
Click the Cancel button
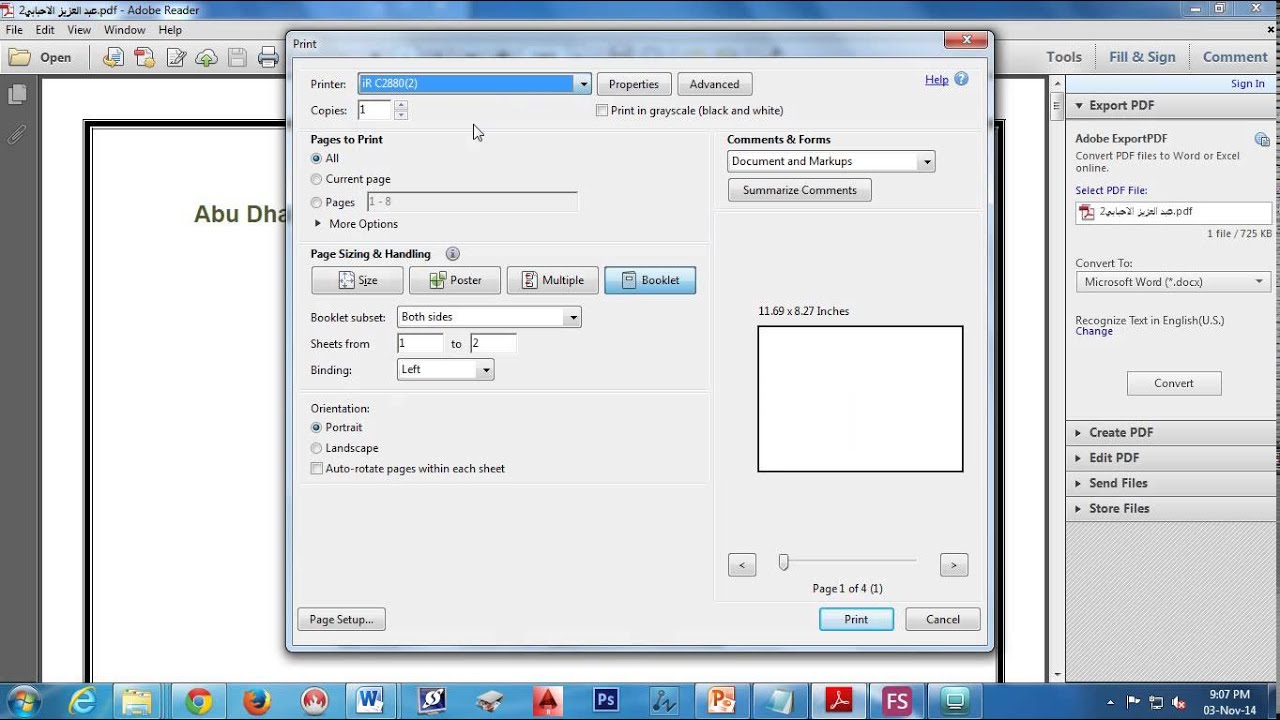(x=943, y=619)
